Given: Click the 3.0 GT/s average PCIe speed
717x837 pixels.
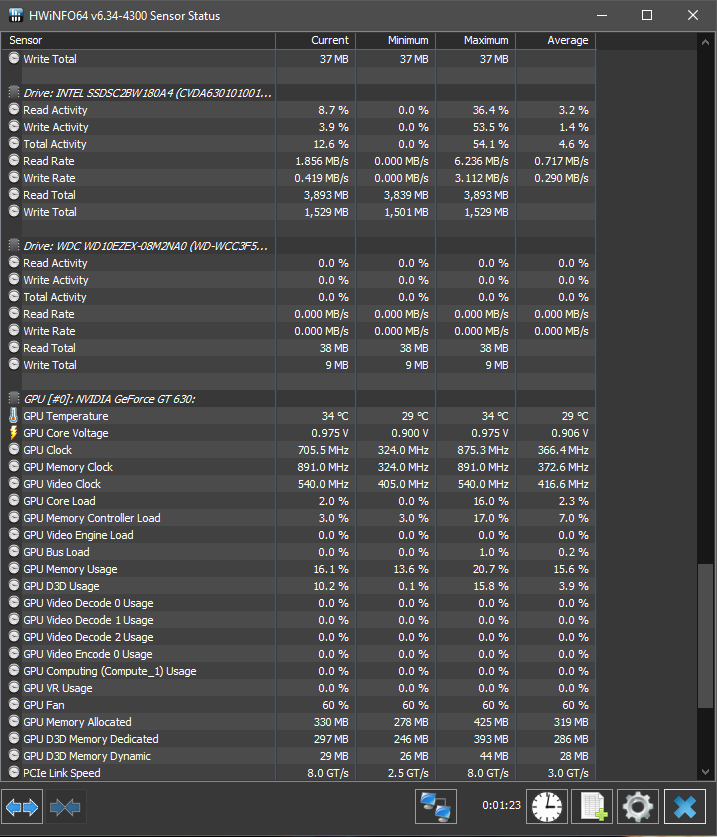Looking at the screenshot, I should 568,773.
